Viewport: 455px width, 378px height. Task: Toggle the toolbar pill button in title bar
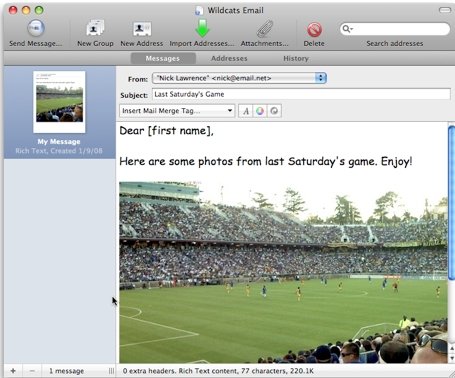445,10
